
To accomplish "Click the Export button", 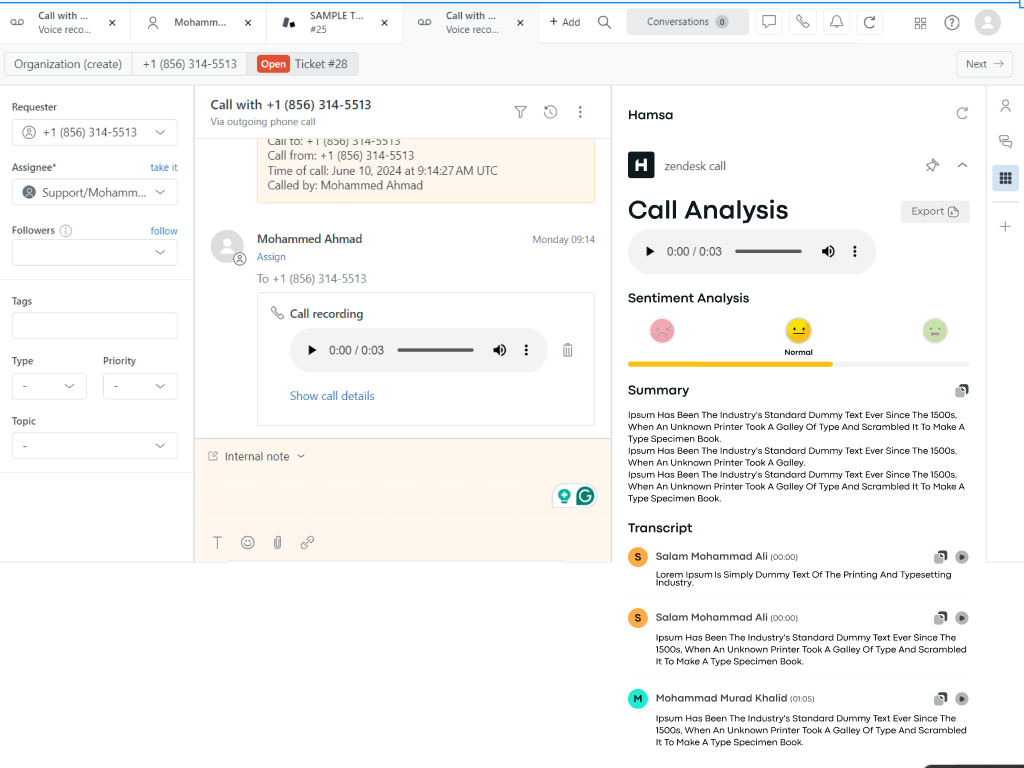I will click(934, 211).
